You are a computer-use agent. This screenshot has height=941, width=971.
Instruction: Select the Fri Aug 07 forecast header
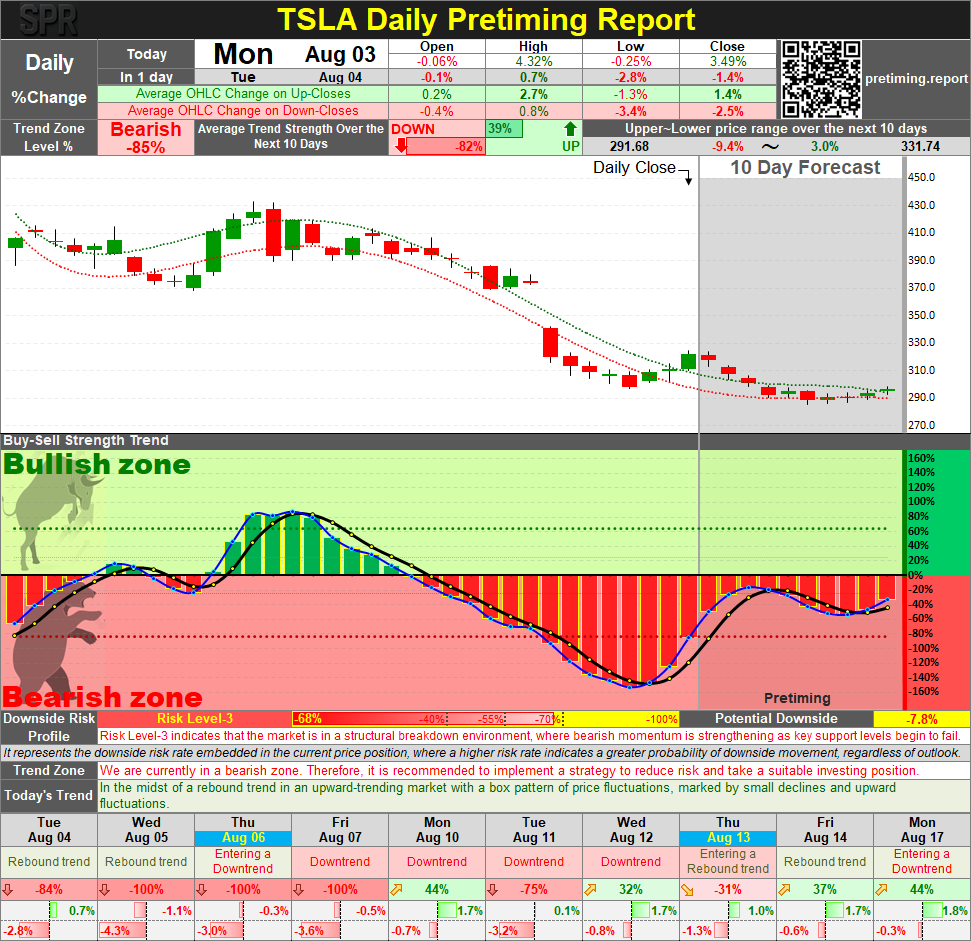pos(340,830)
